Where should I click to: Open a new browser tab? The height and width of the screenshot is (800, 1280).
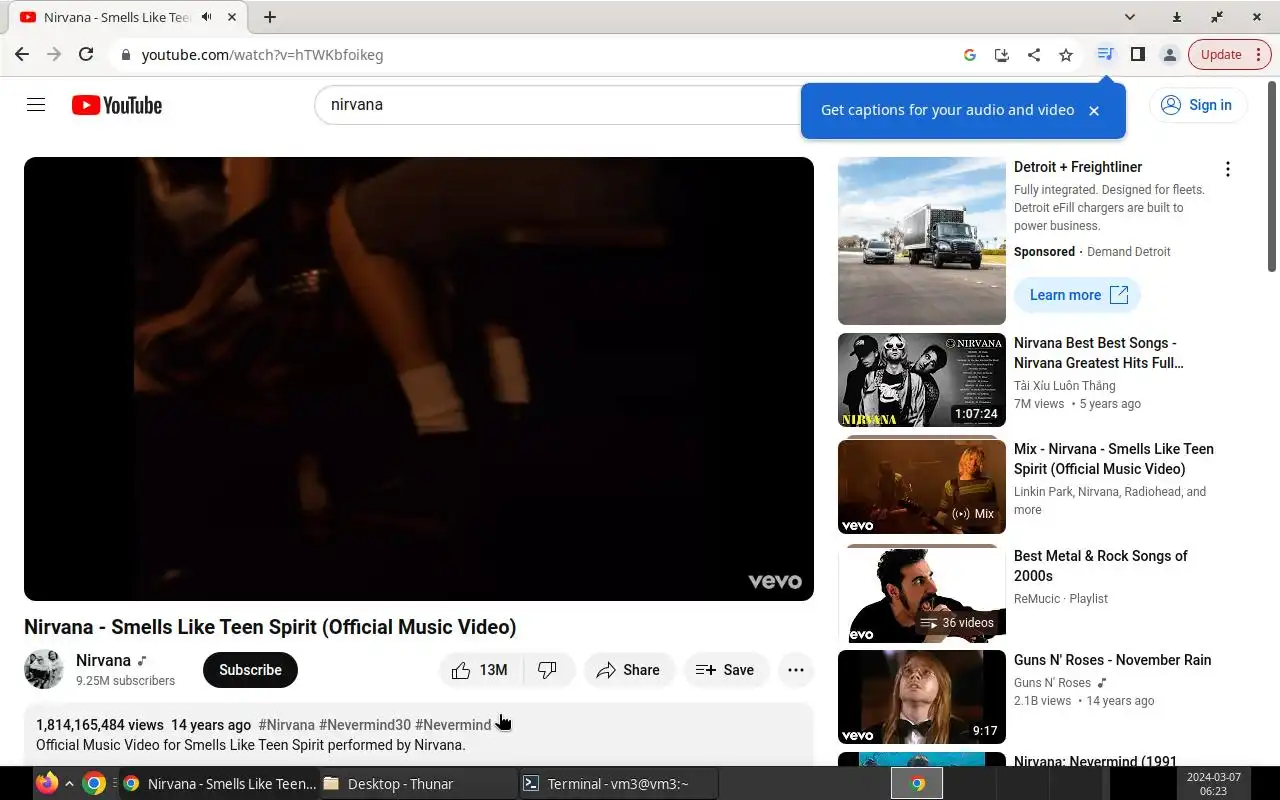click(270, 17)
